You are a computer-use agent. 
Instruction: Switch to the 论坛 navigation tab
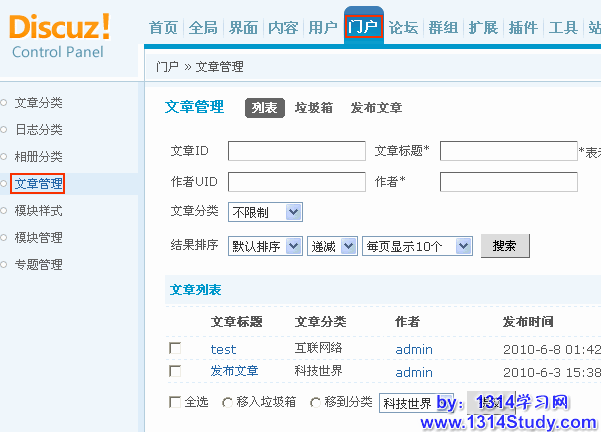coord(403,28)
